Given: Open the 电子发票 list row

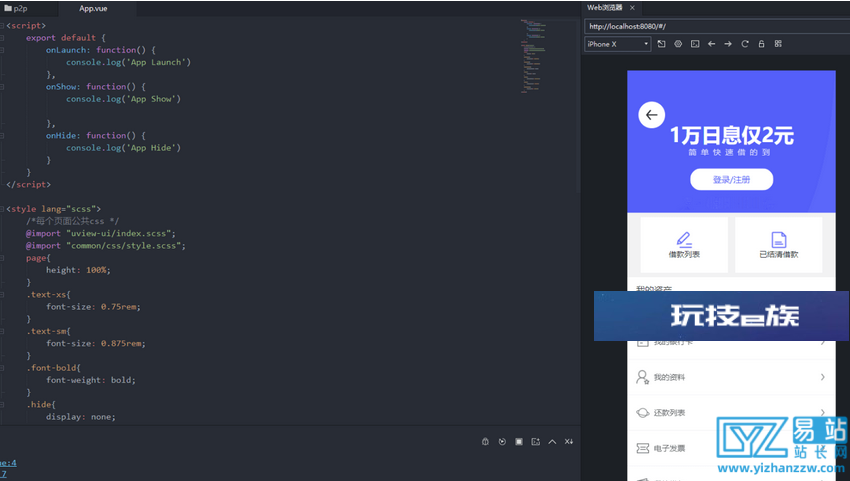Looking at the screenshot, I should [x=731, y=448].
